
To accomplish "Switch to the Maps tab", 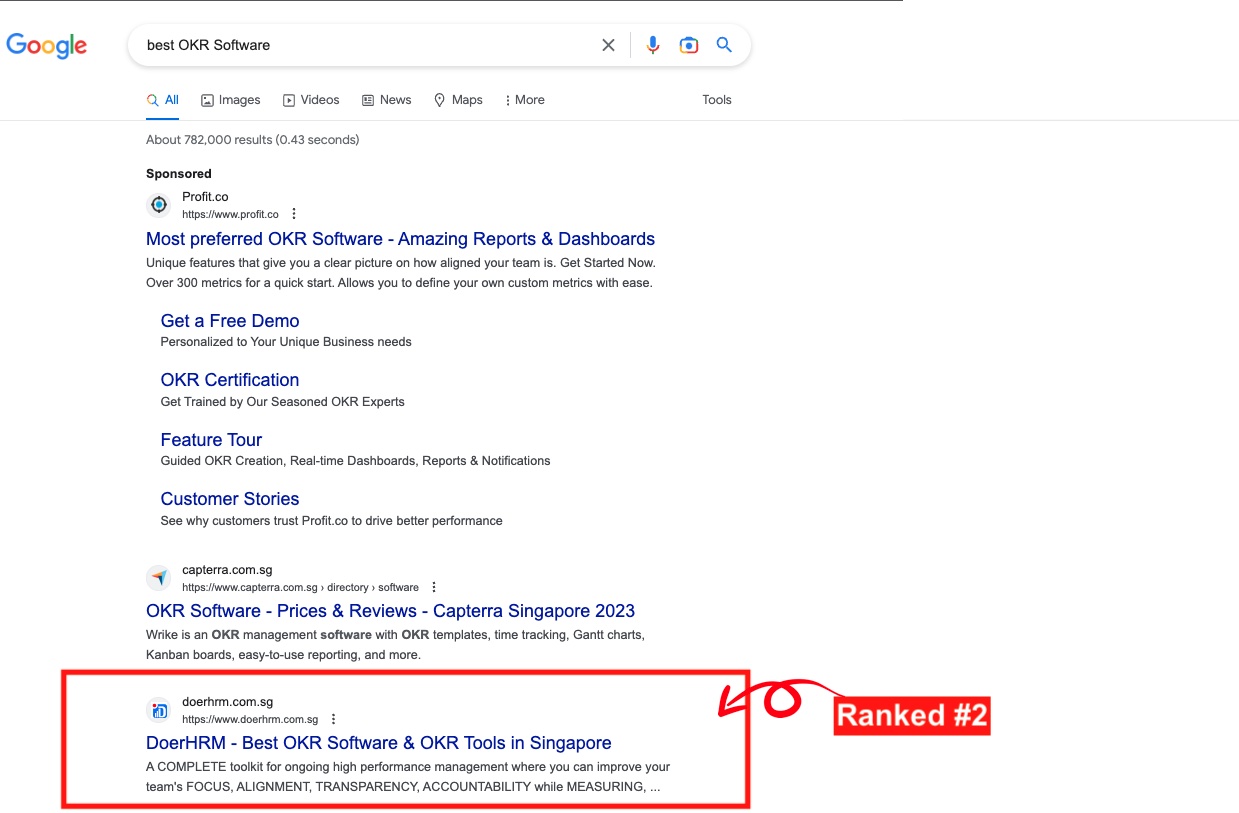I will coord(458,100).
